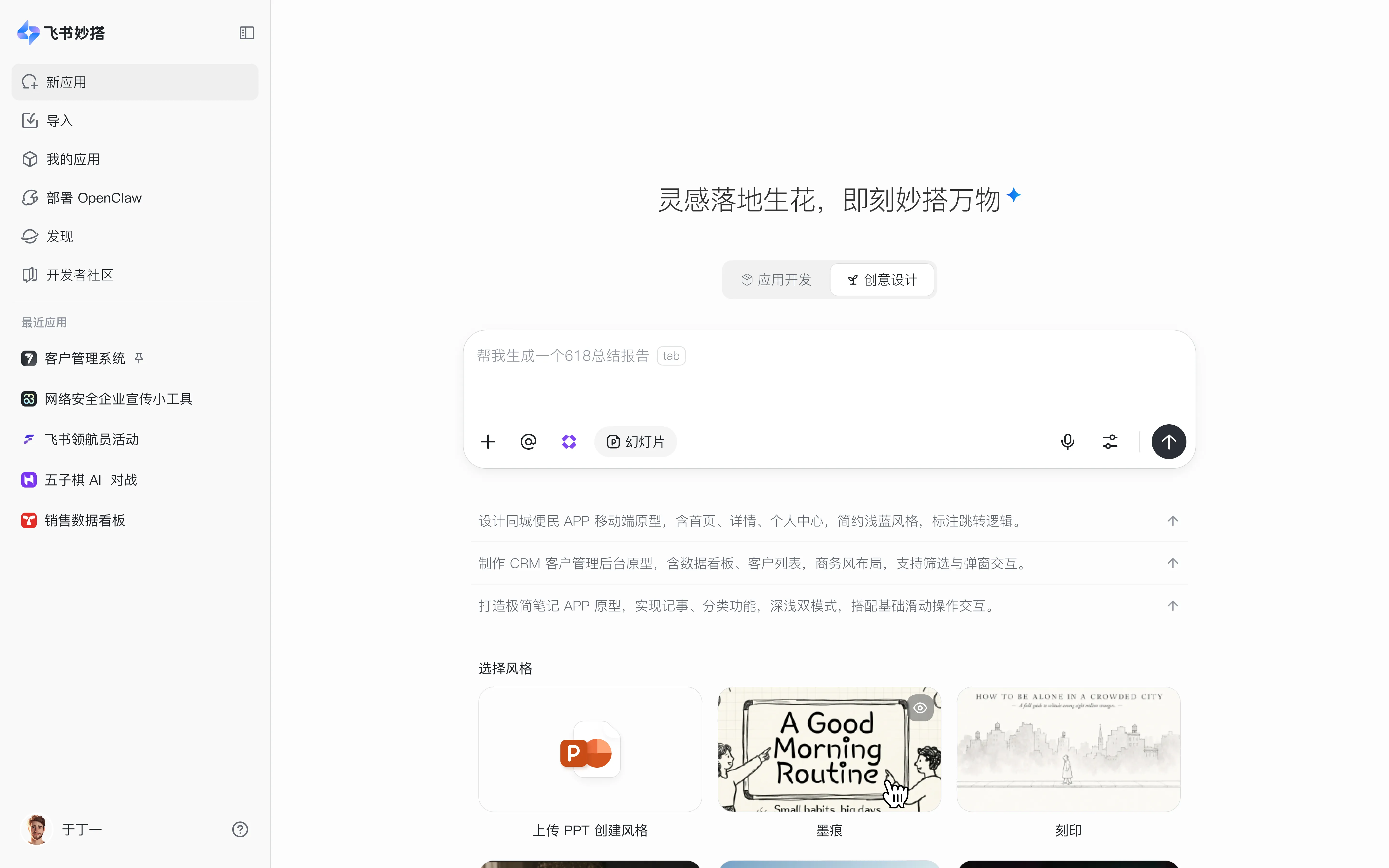
Task: Click the 新应用 chat-plus icon
Action: [30, 82]
